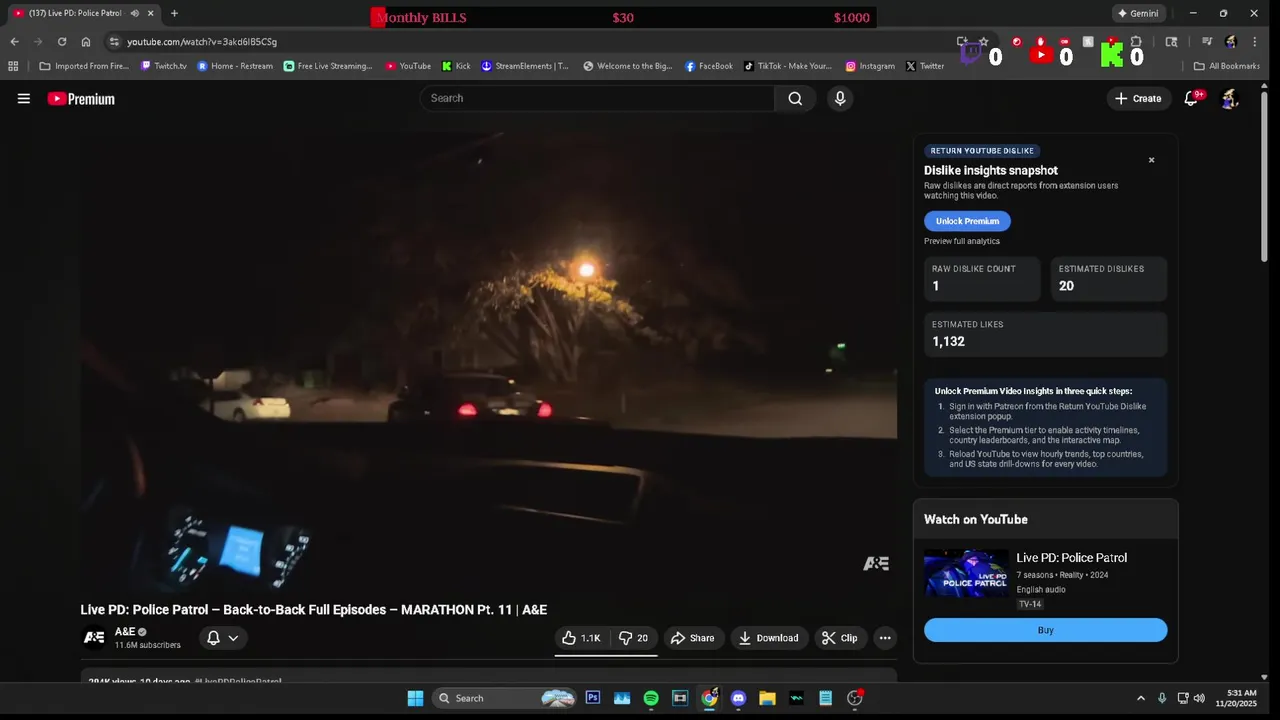The image size is (1280, 720).
Task: Open YouTube account avatar menu
Action: pos(1230,98)
